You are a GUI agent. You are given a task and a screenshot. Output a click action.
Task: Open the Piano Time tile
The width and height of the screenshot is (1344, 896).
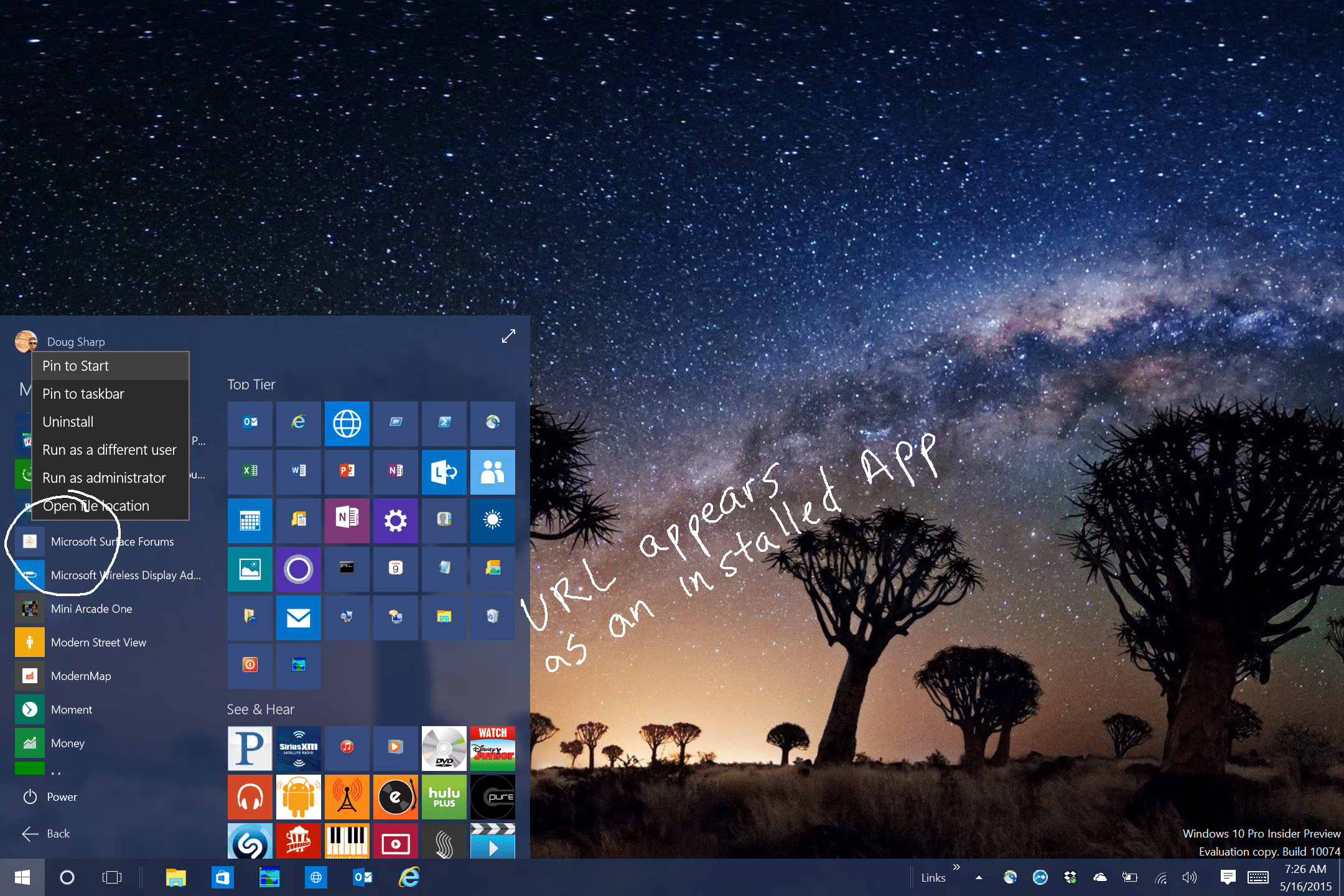(x=347, y=841)
